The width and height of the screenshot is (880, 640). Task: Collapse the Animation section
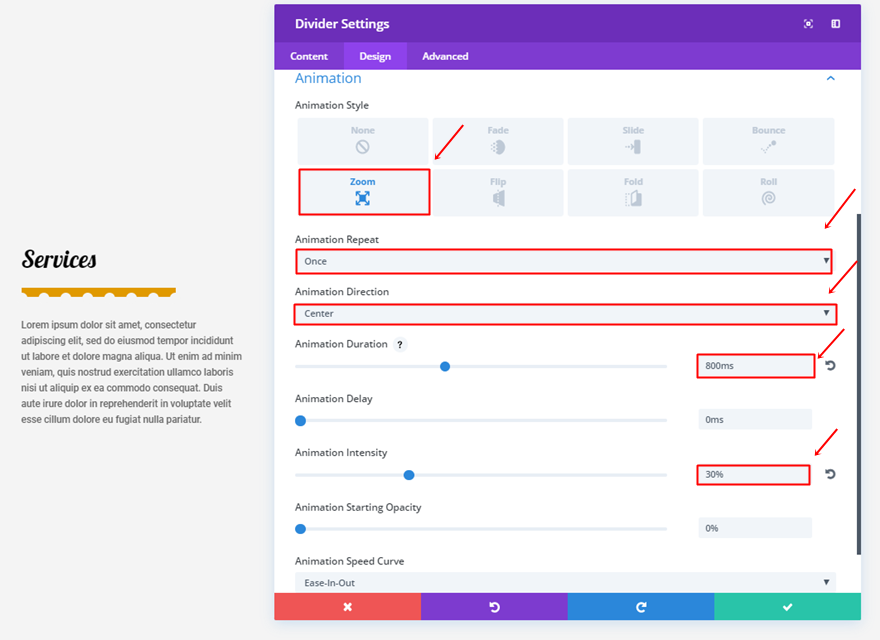point(830,78)
